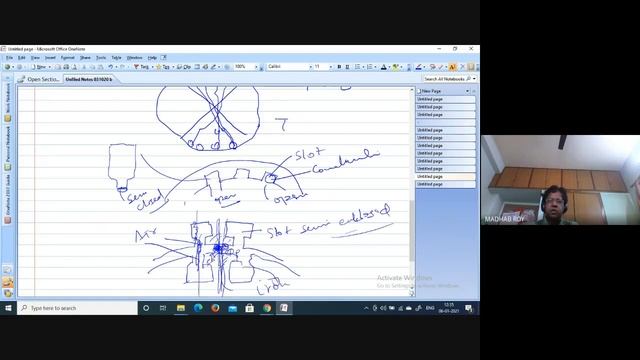
Task: Click the Bullets list icon
Action: click(358, 67)
